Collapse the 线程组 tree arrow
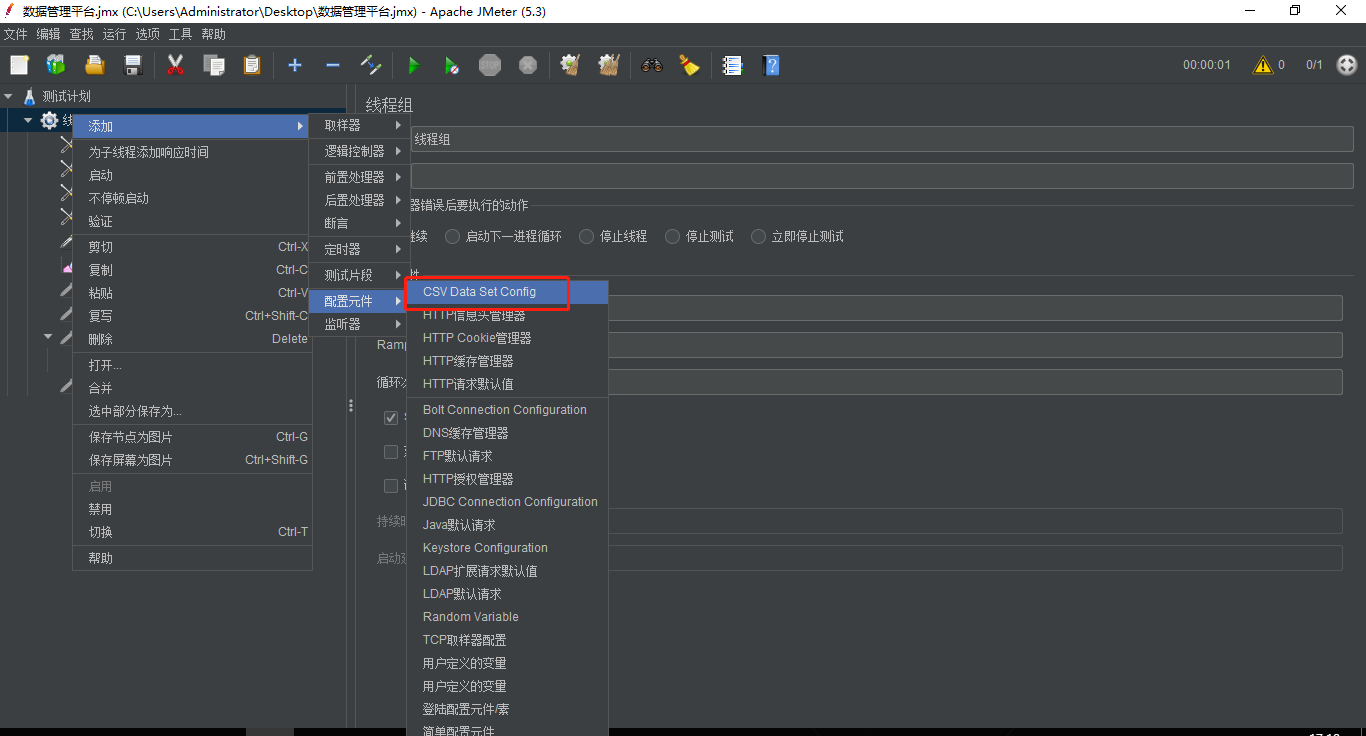This screenshot has width=1366, height=736. click(x=28, y=120)
